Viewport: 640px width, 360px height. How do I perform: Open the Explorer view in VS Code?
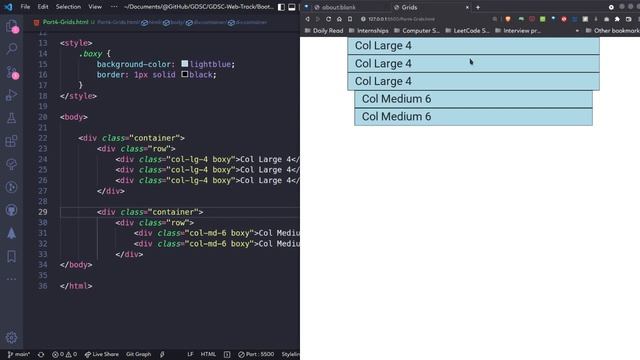tap(11, 26)
